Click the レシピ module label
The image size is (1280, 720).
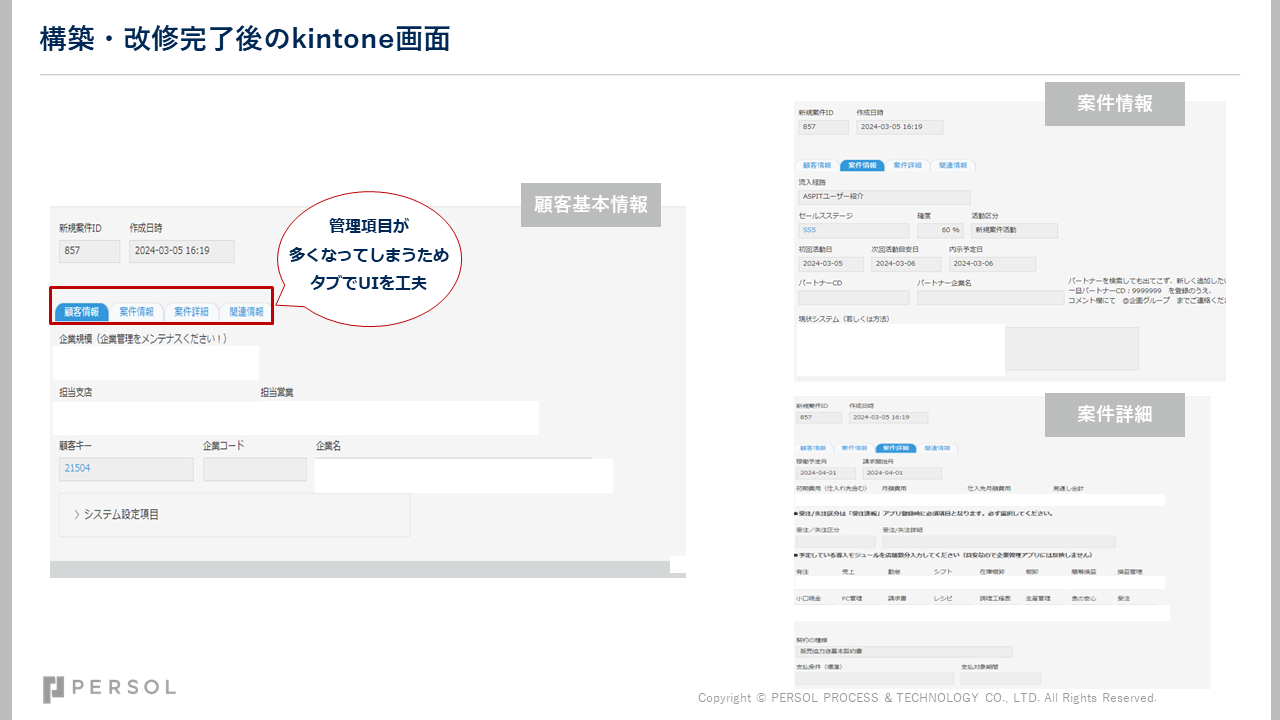click(x=944, y=598)
